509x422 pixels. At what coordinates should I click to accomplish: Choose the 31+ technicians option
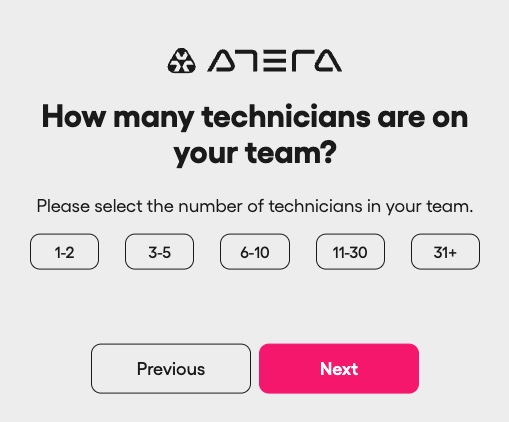click(x=445, y=252)
